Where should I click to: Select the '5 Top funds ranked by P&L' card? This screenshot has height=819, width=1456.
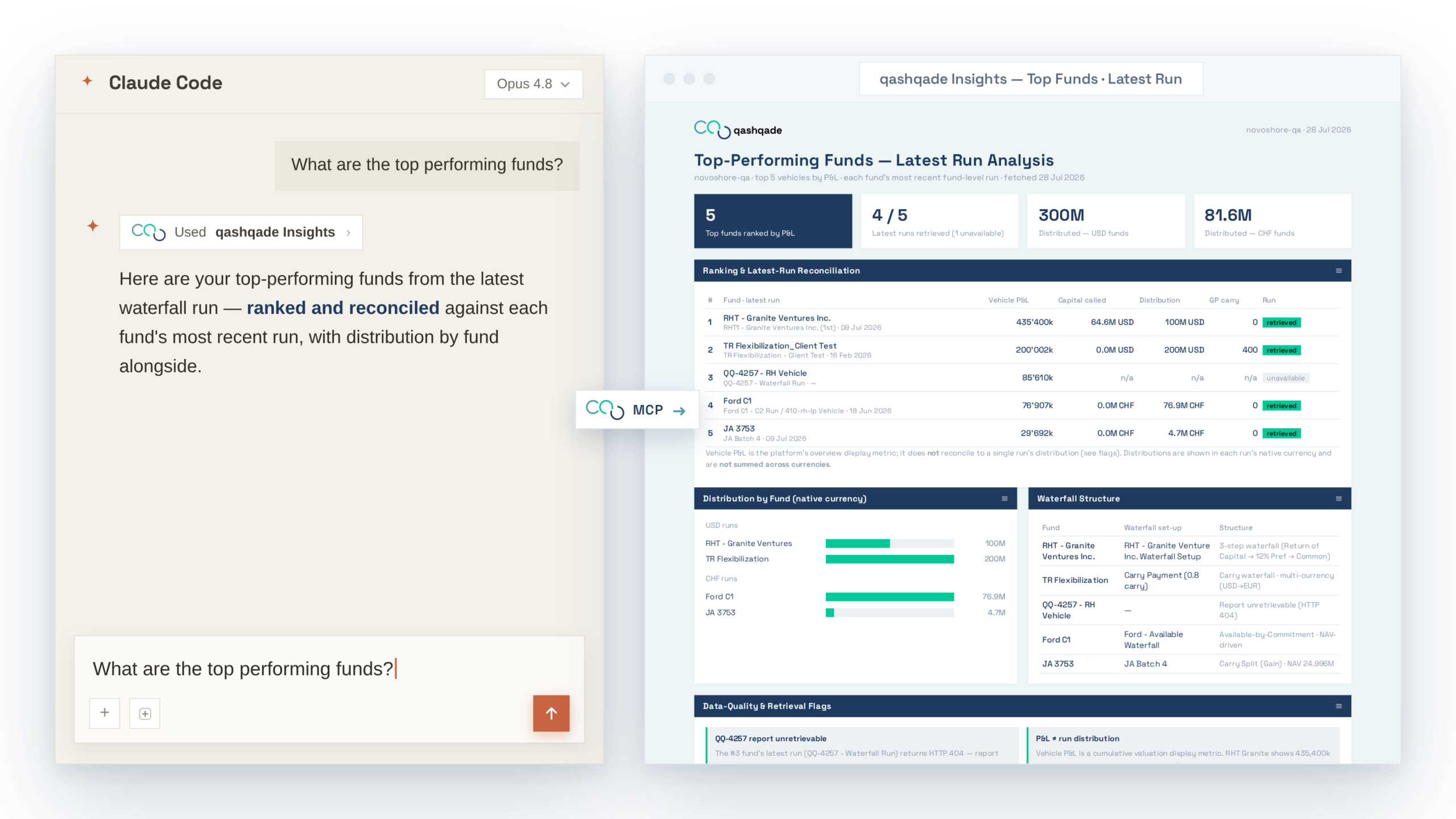coord(773,221)
